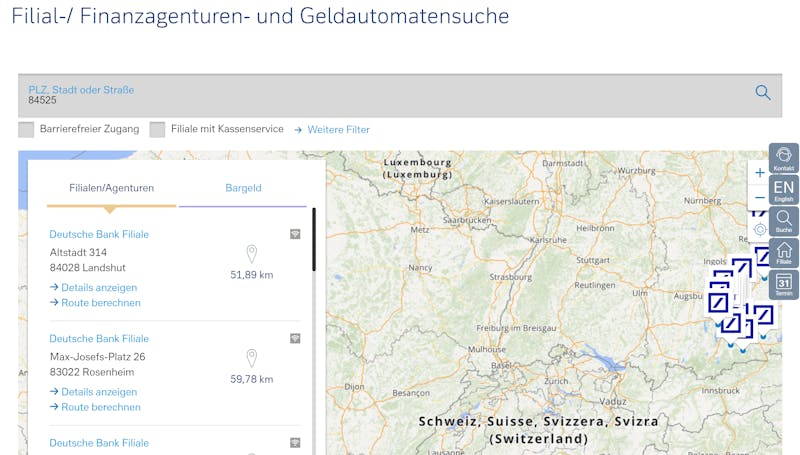Open the Deutsche Bank Filiale Landshut link
Viewport: 800px width, 455px height.
99,234
